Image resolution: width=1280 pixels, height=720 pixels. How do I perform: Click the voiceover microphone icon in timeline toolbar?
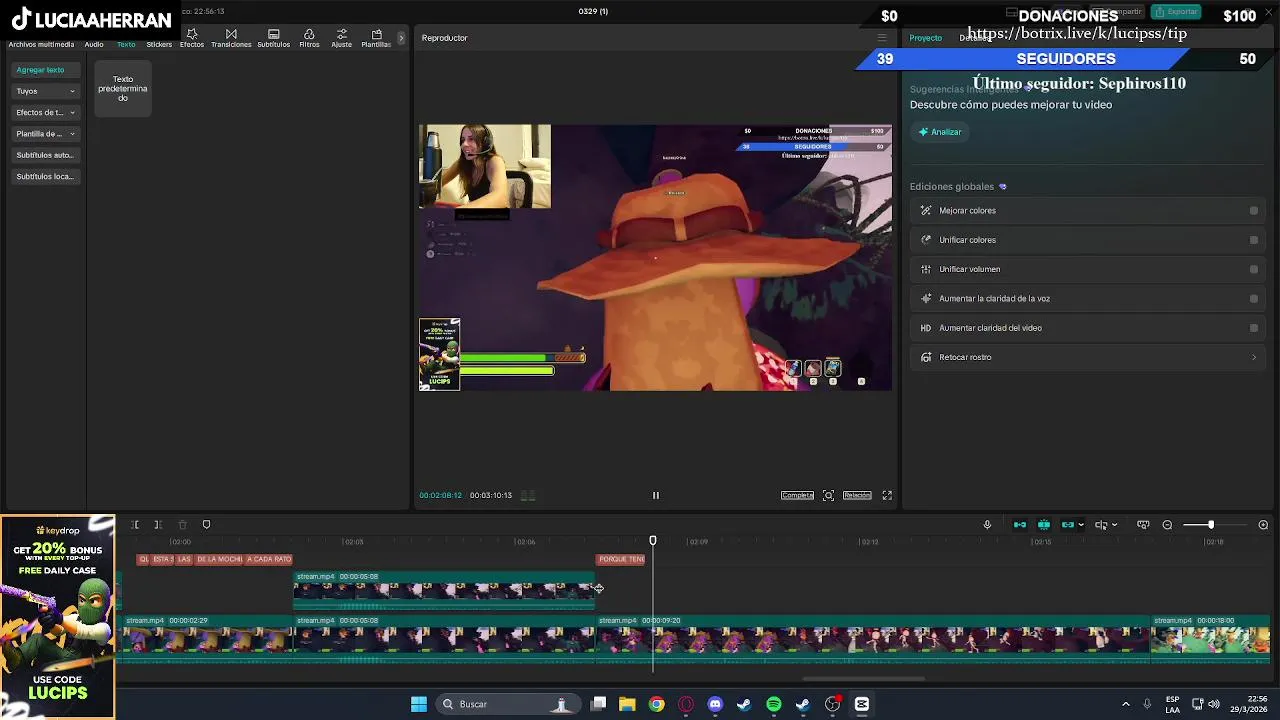click(987, 525)
